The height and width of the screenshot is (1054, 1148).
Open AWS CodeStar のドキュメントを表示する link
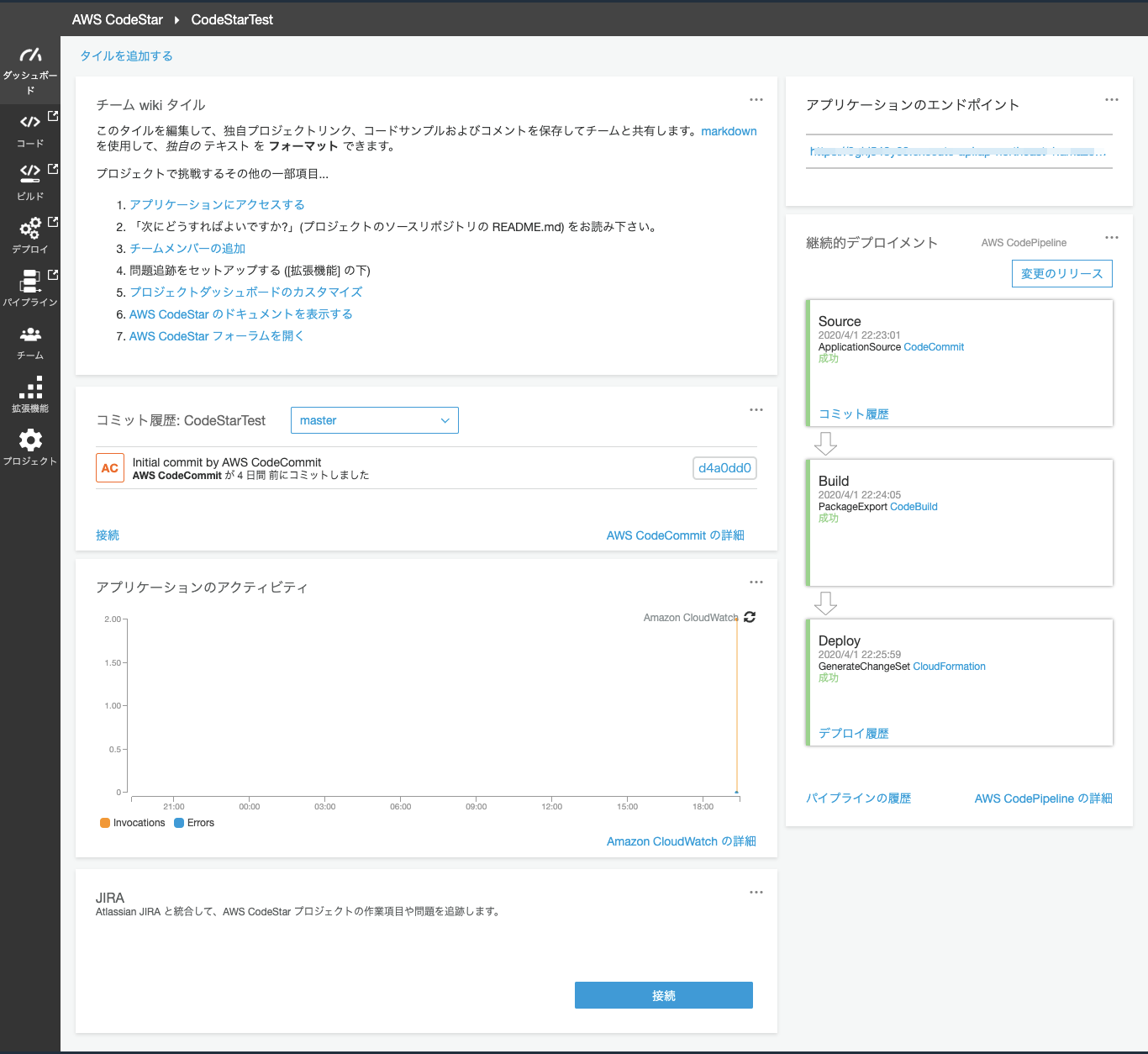tap(241, 314)
